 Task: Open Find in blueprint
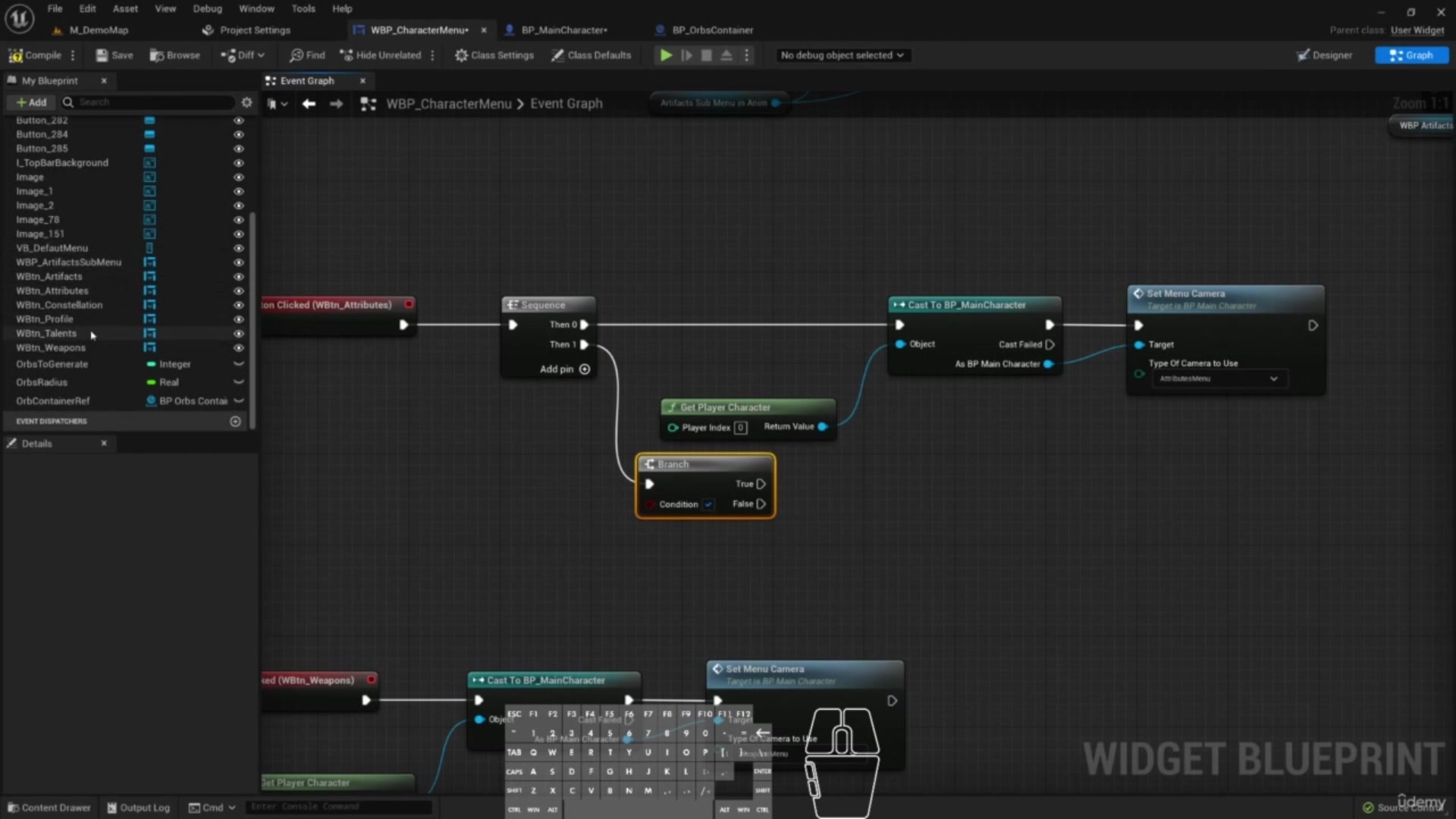[x=307, y=55]
